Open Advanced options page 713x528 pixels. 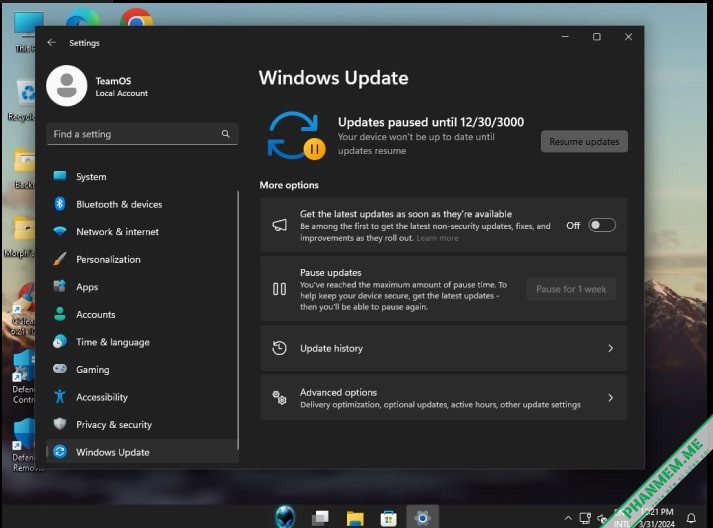443,398
